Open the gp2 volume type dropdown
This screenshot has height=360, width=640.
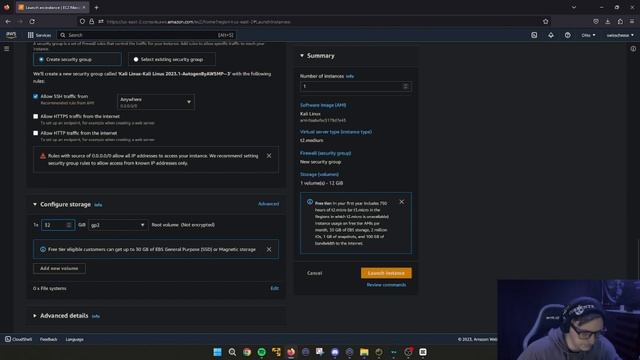tap(118, 225)
